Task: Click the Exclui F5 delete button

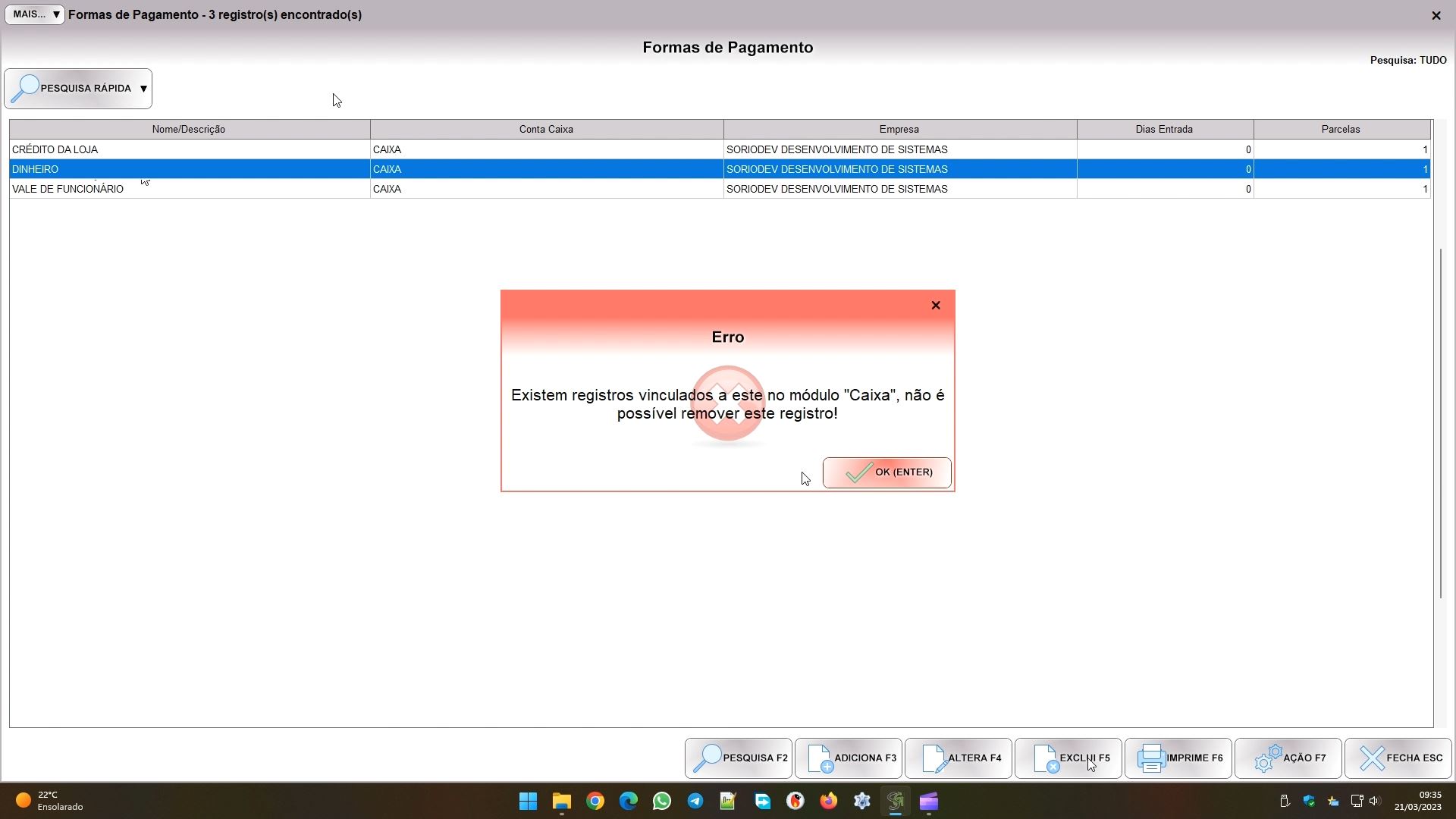Action: click(x=1068, y=758)
